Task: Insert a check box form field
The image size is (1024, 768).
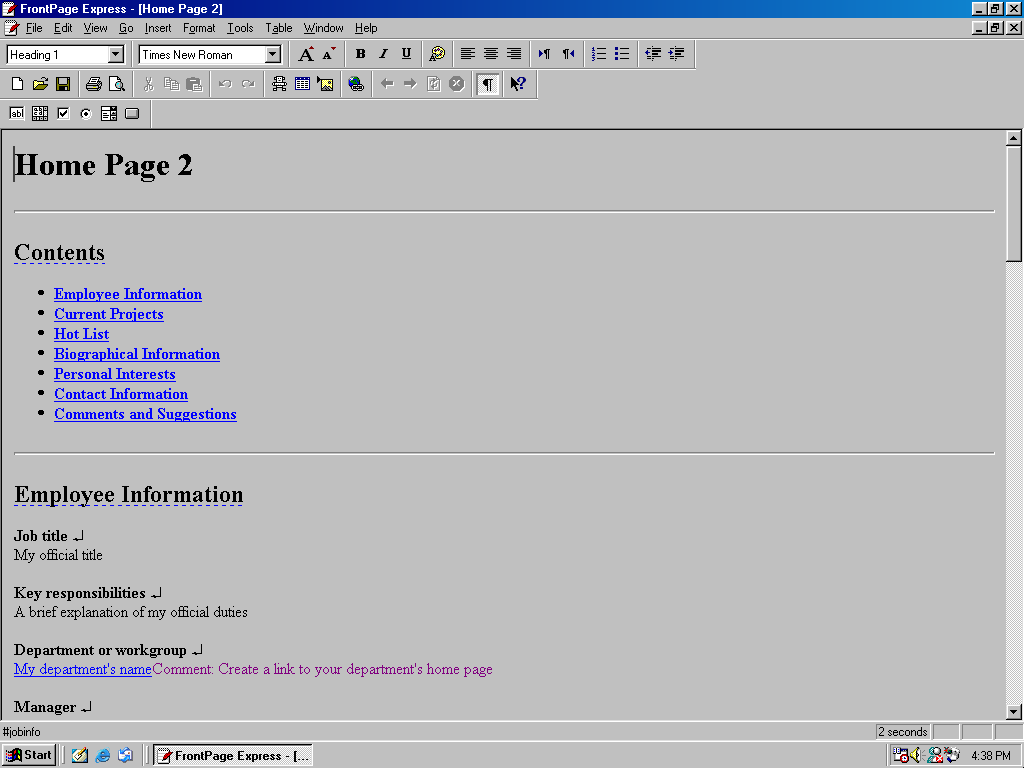Action: click(x=63, y=113)
